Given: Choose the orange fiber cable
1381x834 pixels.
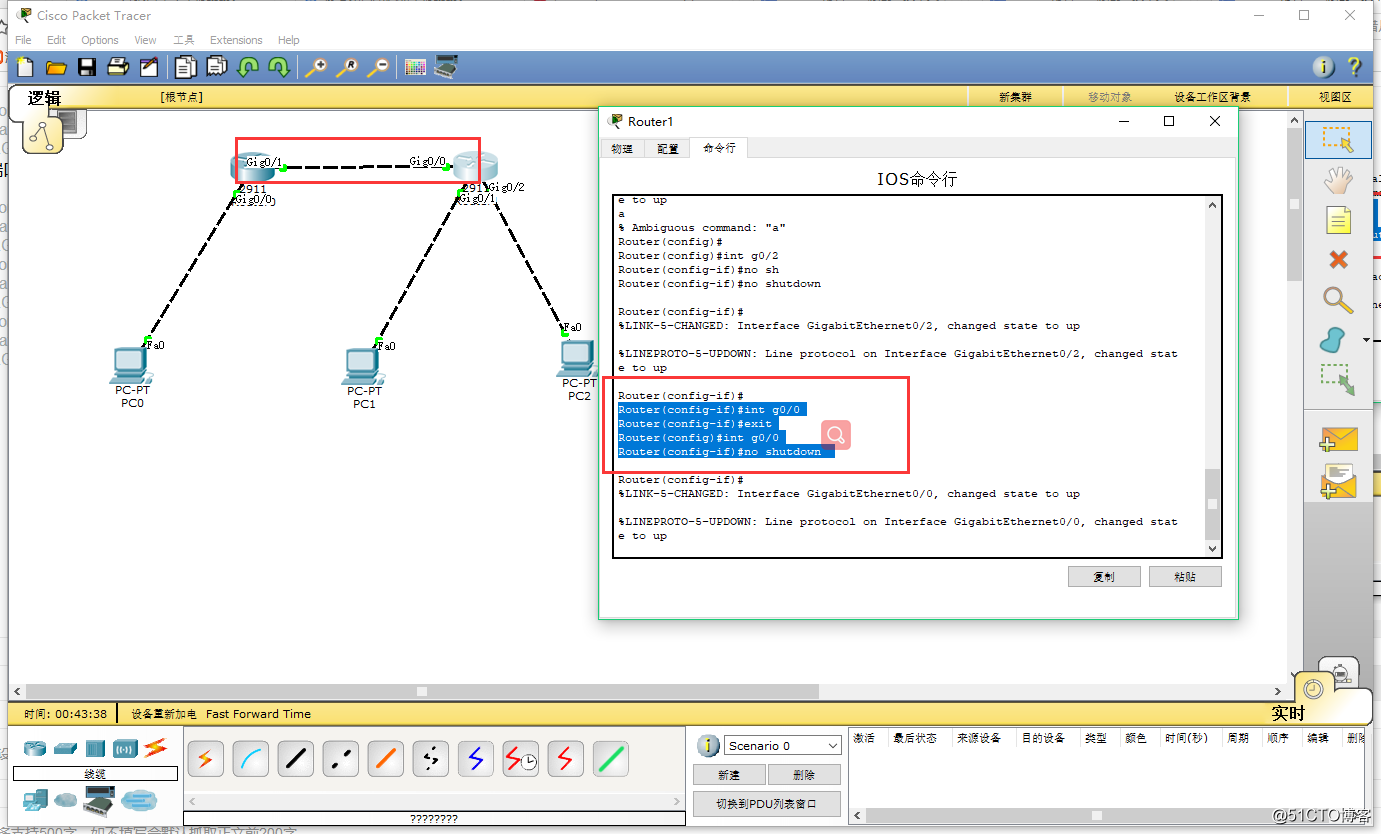Looking at the screenshot, I should point(385,759).
